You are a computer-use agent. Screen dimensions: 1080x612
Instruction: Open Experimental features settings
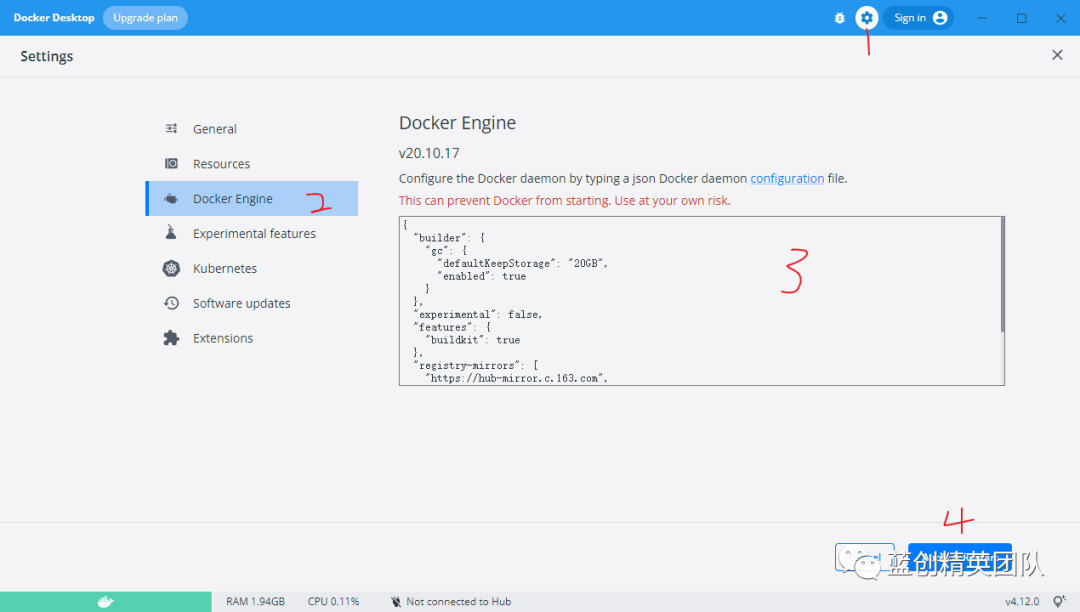coord(251,233)
